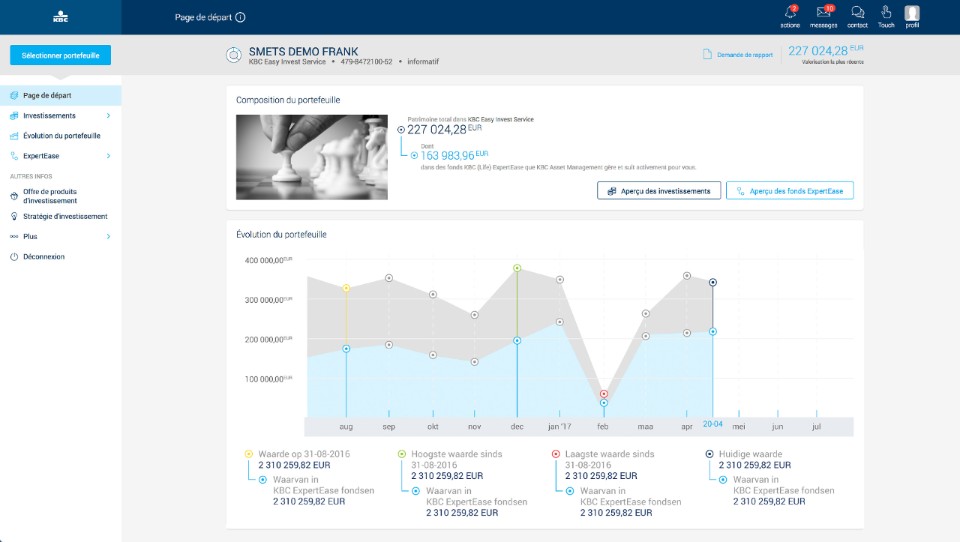Screen dimensions: 960x542
Task: Click the 400 000,00 EUR axis value
Action: coord(268,260)
